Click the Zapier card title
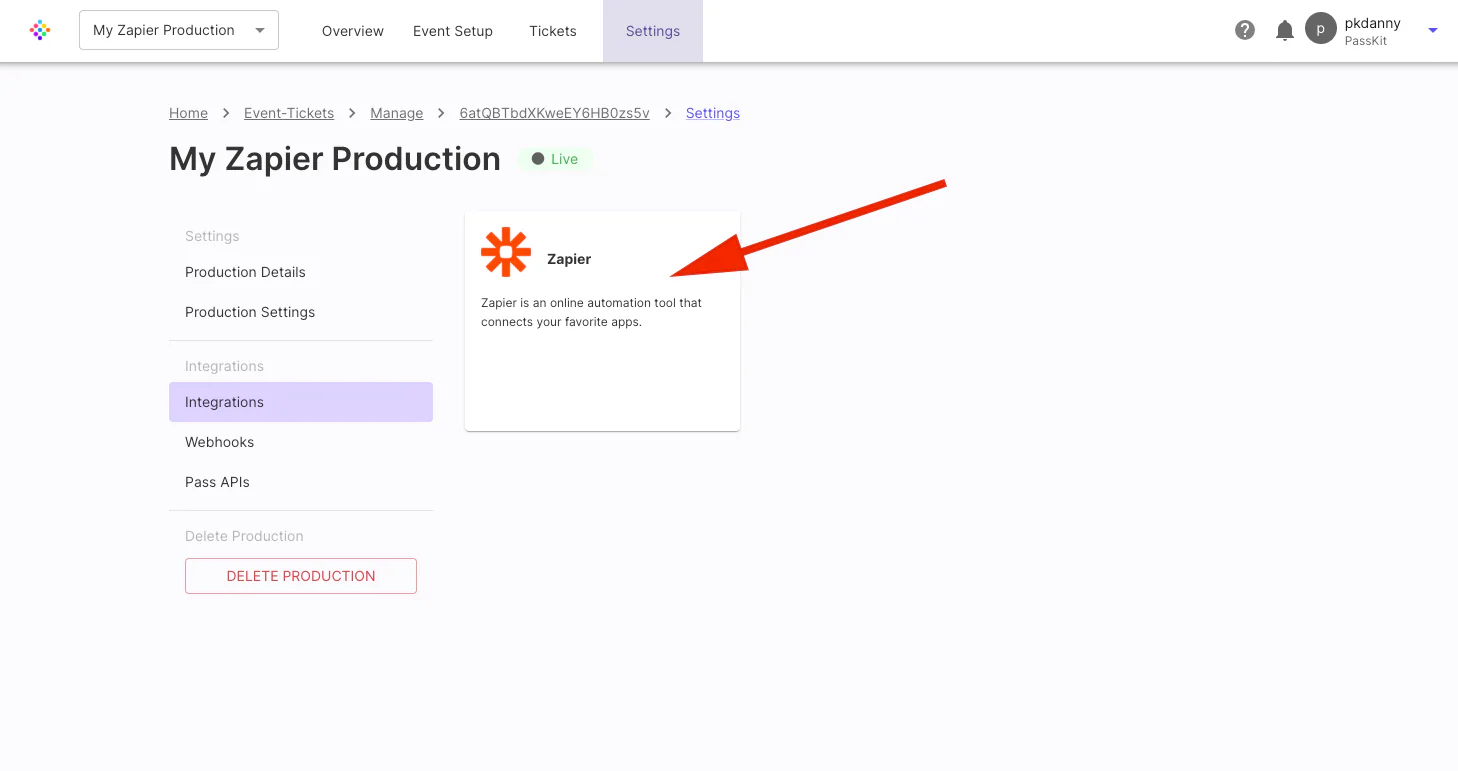Image resolution: width=1458 pixels, height=771 pixels. point(569,259)
